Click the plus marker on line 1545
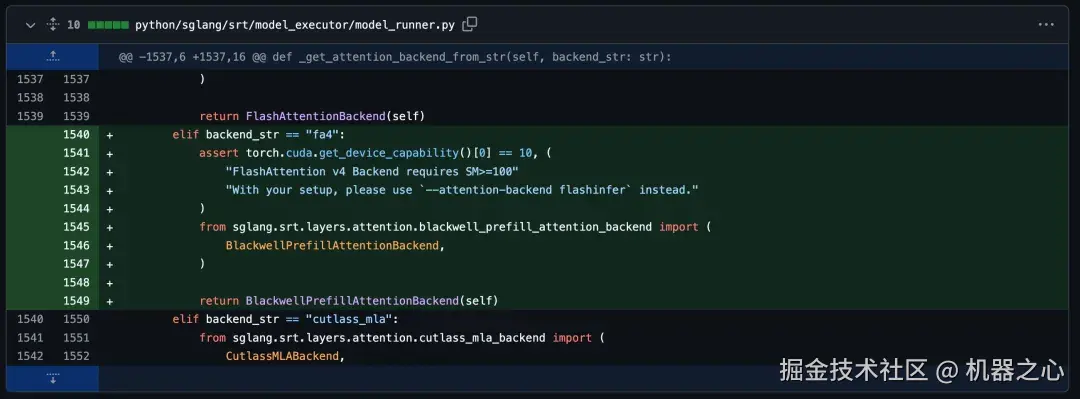1080x399 pixels. (x=110, y=227)
